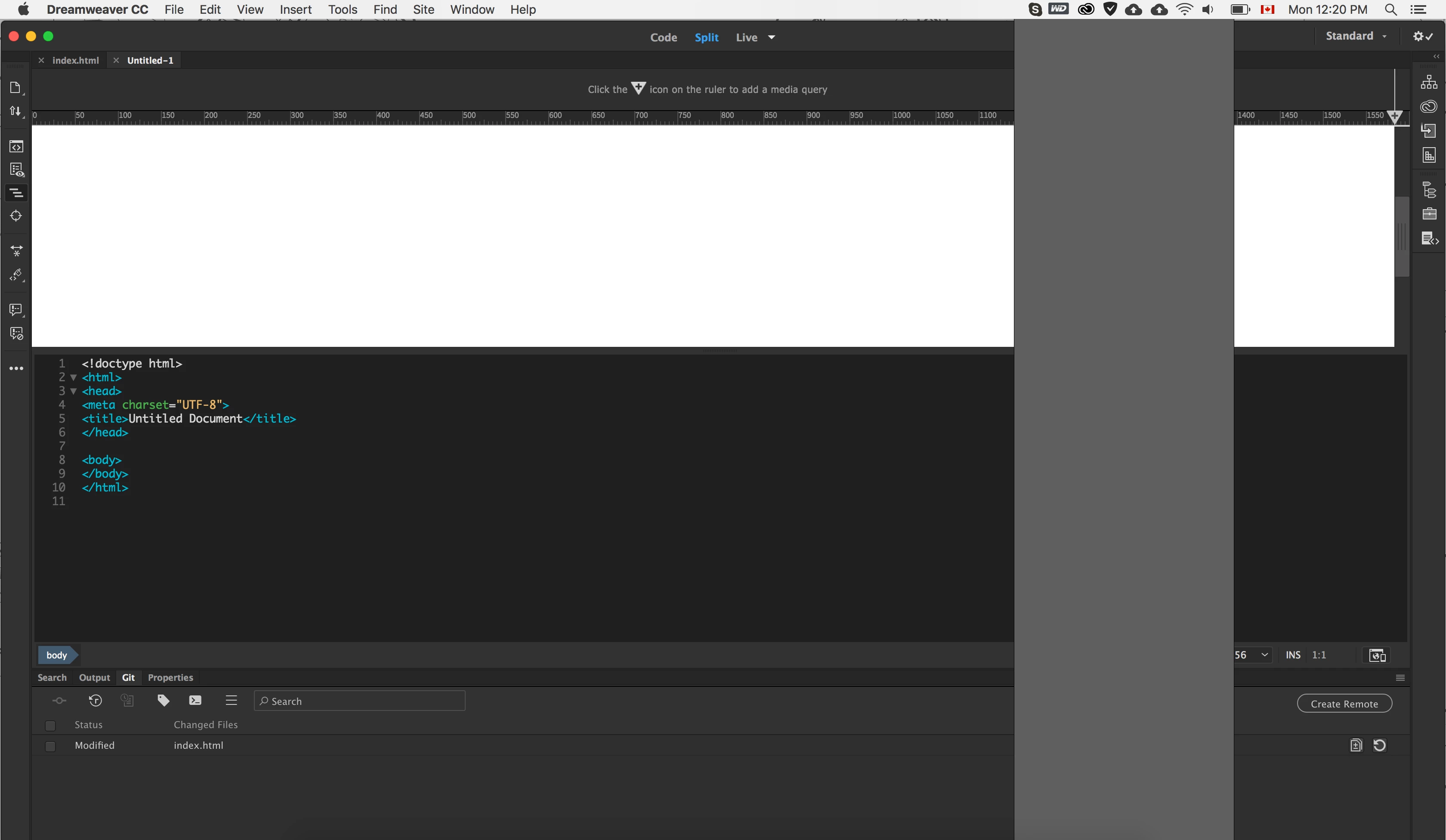Image resolution: width=1446 pixels, height=840 pixels.
Task: Open the File Management arrows icon
Action: 15,111
